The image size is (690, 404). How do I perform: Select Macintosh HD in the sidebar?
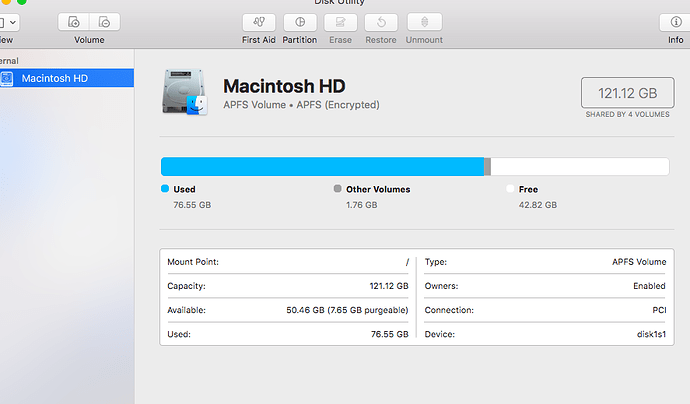[x=67, y=78]
